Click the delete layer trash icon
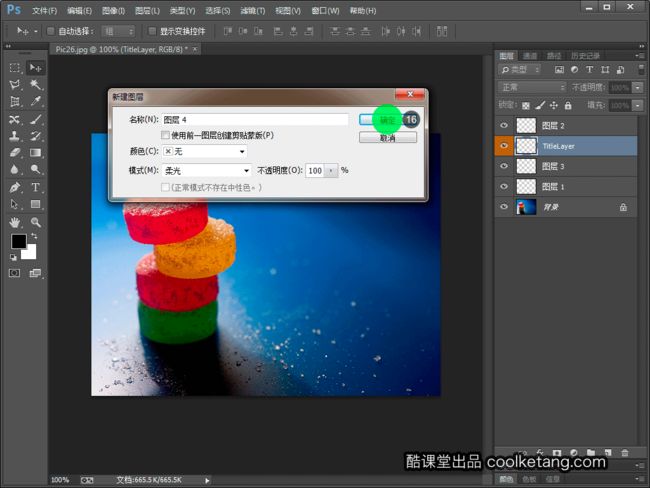Viewport: 650px width, 488px height. tap(625, 452)
